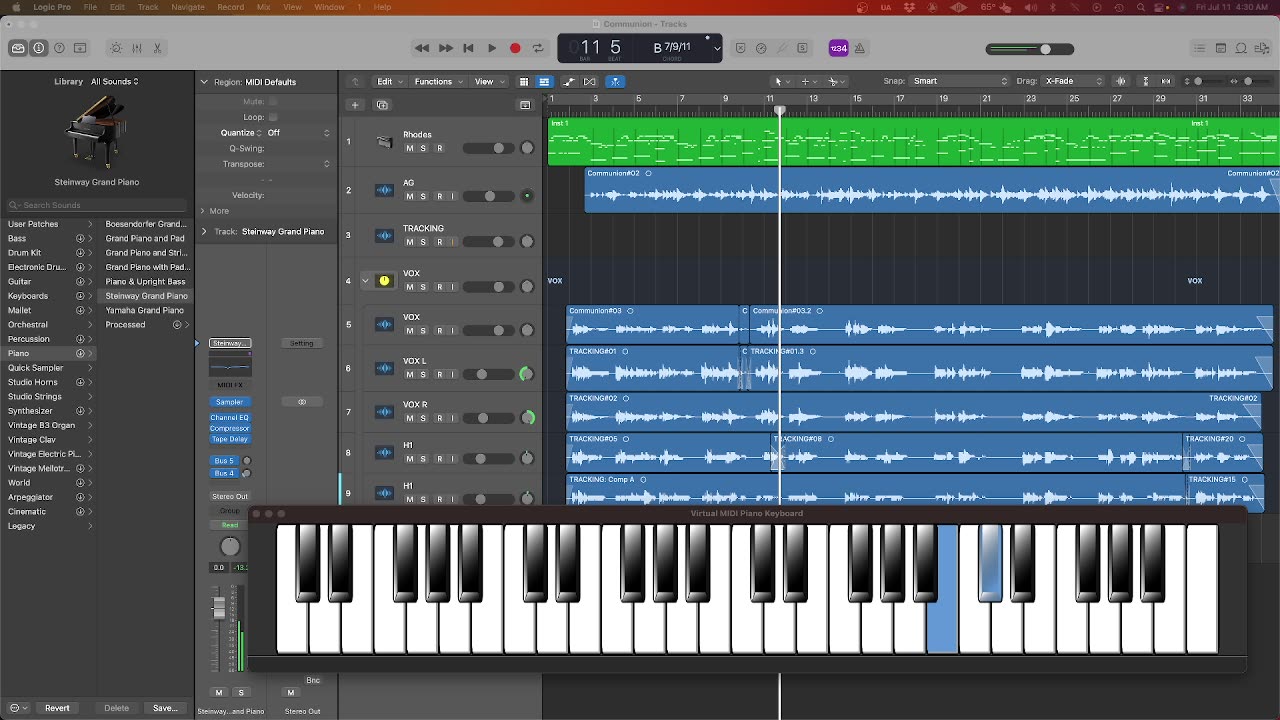Toggle the metronome click button
The height and width of the screenshot is (720, 1280).
(860, 48)
